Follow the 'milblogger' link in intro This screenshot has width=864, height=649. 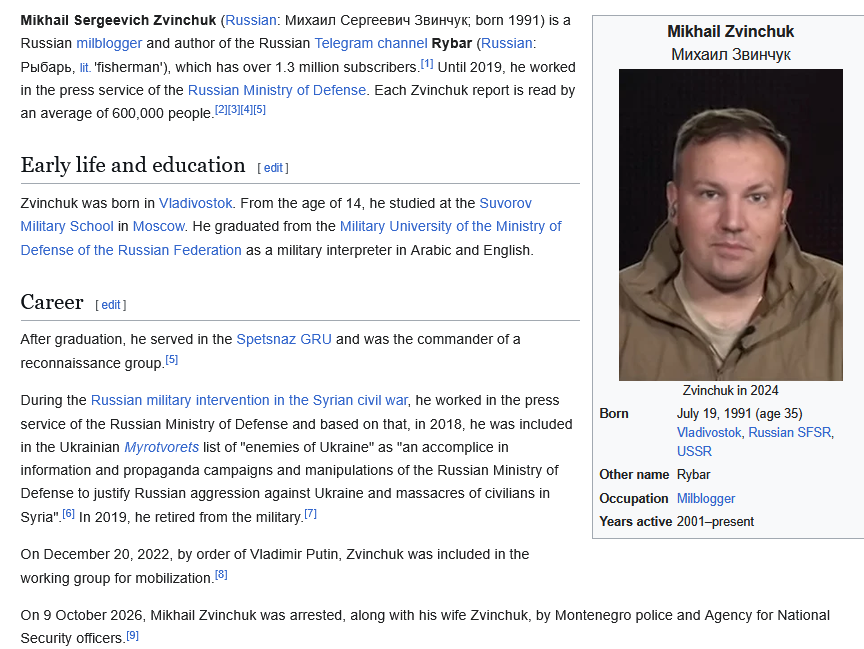coord(109,44)
